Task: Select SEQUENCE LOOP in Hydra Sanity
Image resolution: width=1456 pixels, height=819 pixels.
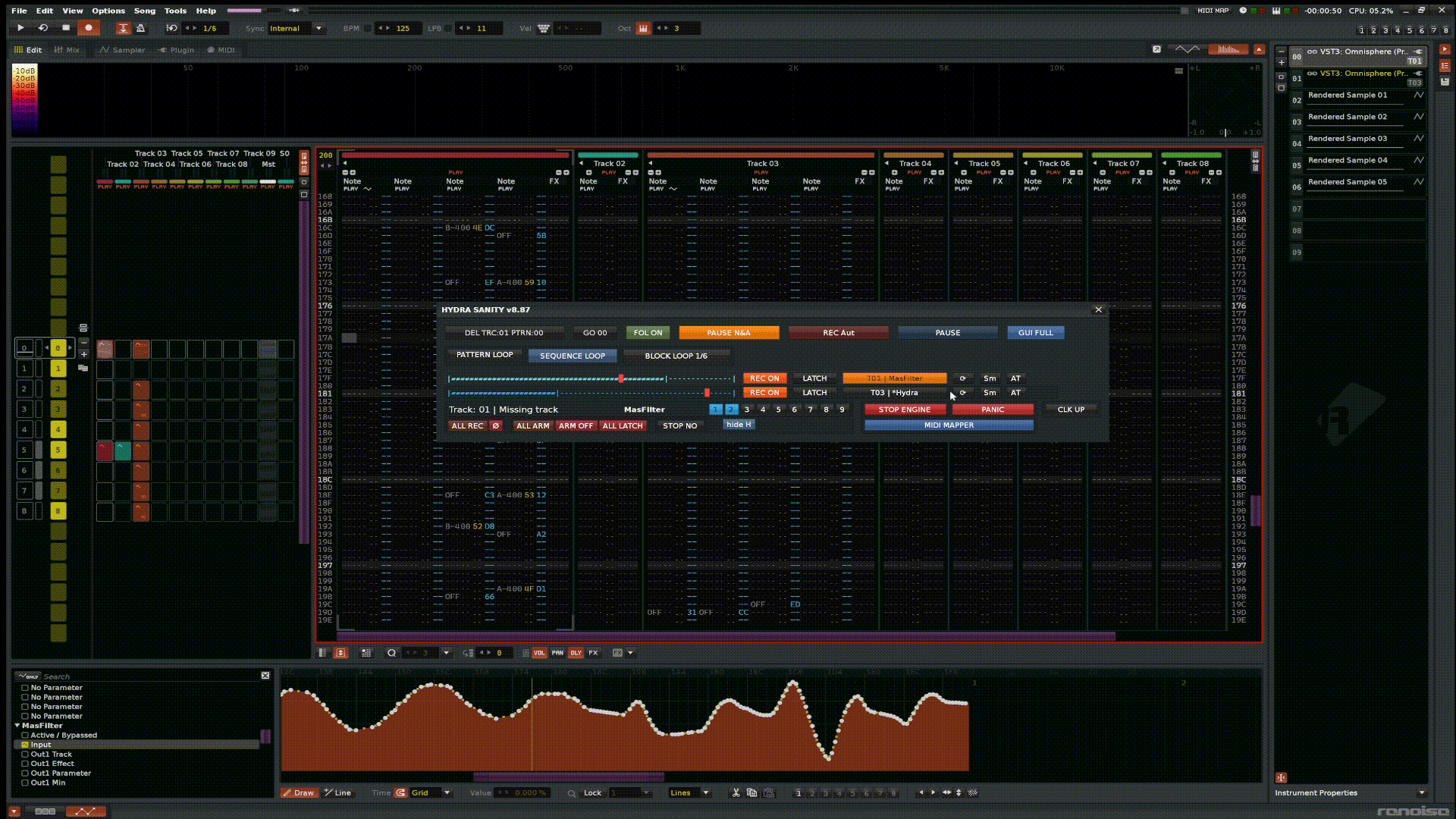Action: click(x=573, y=356)
